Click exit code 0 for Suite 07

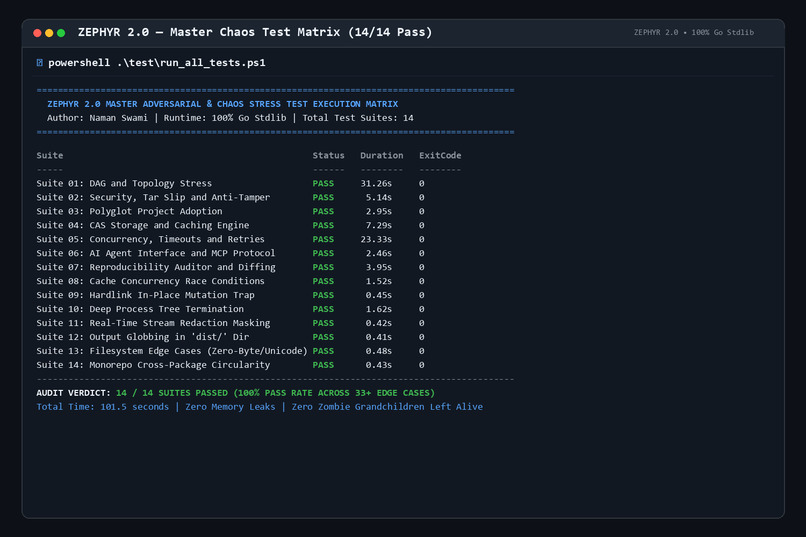[x=422, y=267]
